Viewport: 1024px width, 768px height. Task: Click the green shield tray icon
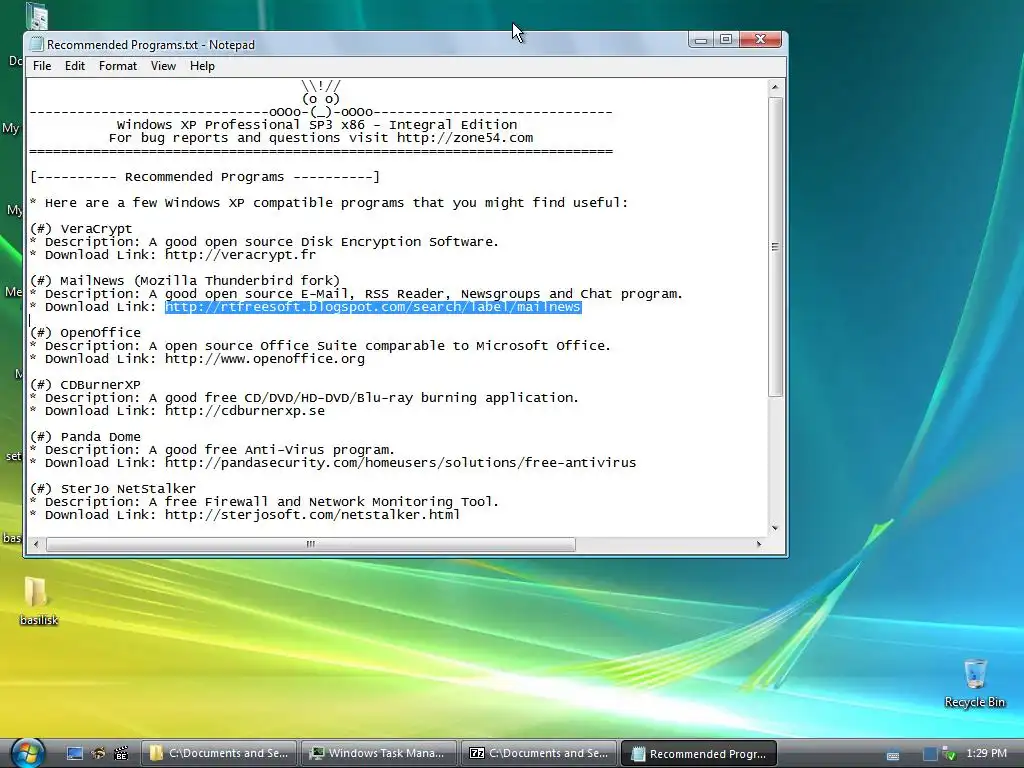[x=949, y=754]
